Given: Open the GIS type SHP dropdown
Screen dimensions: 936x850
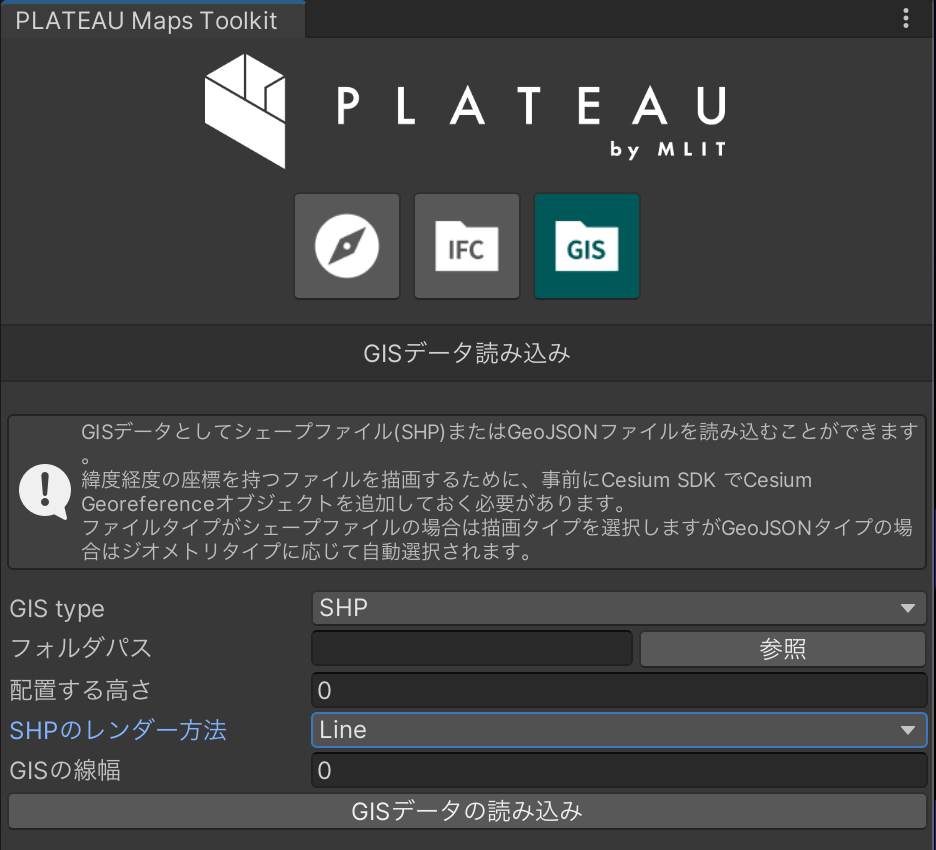Looking at the screenshot, I should pos(619,608).
